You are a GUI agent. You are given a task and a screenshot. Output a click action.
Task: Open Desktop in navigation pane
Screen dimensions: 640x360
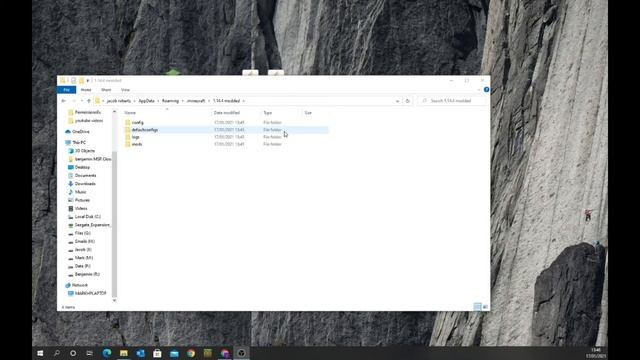[79, 167]
